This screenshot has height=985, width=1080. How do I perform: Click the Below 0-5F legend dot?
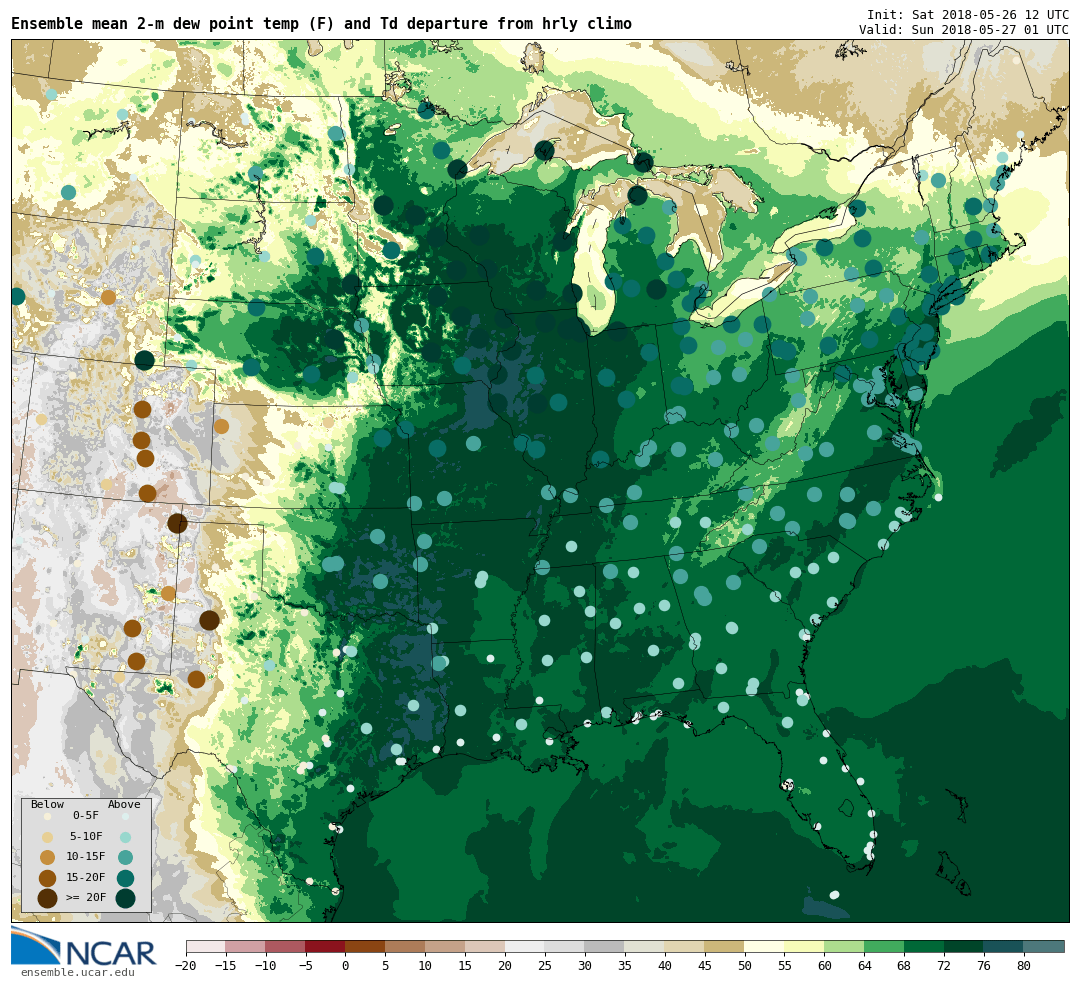pos(47,816)
